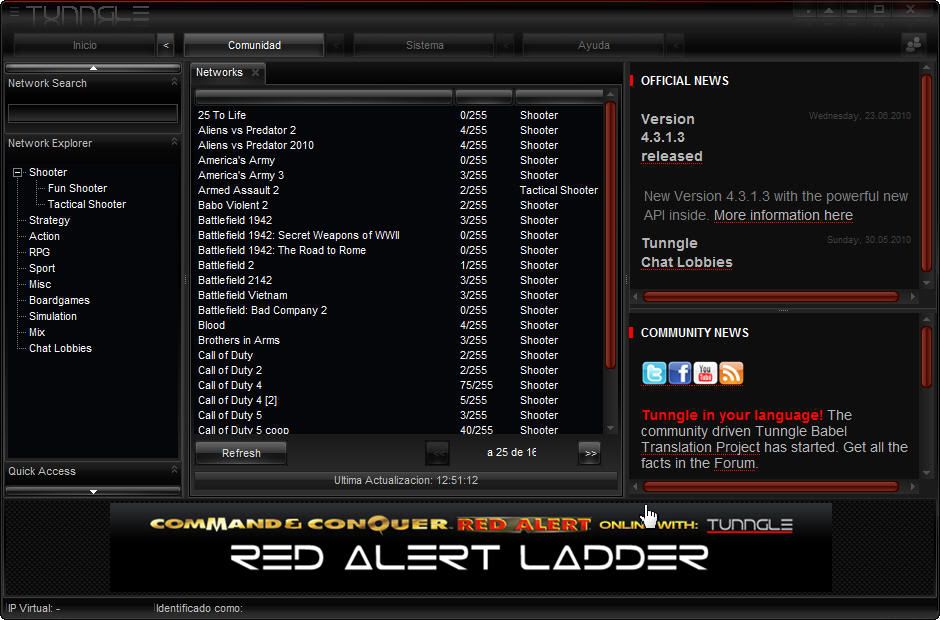Collapse the Network Explorer panel chevron
The width and height of the screenshot is (940, 620).
174,142
